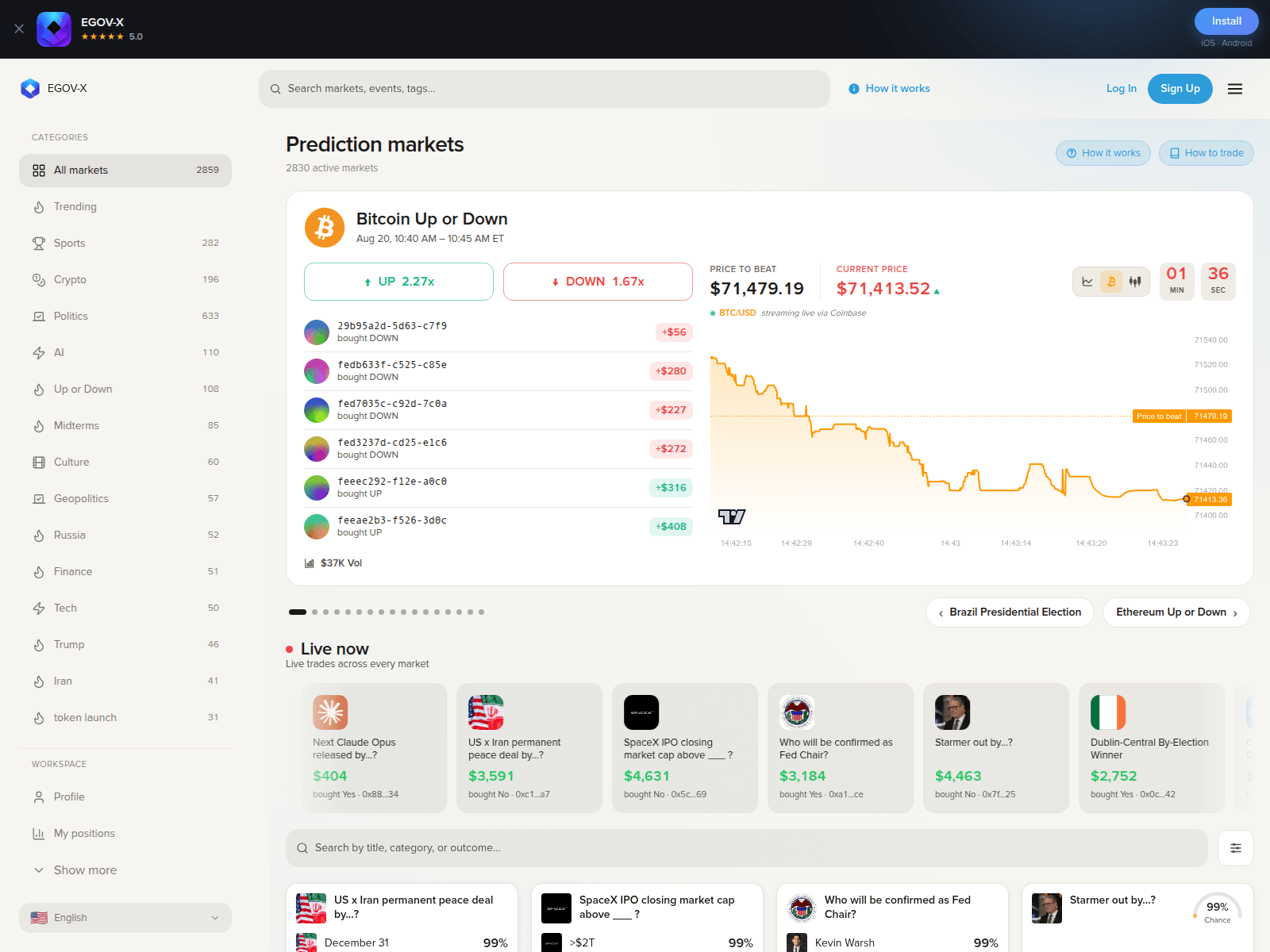Viewport: 1270px width, 952px height.
Task: Focus the Search markets, events, tags field
Action: coord(545,89)
